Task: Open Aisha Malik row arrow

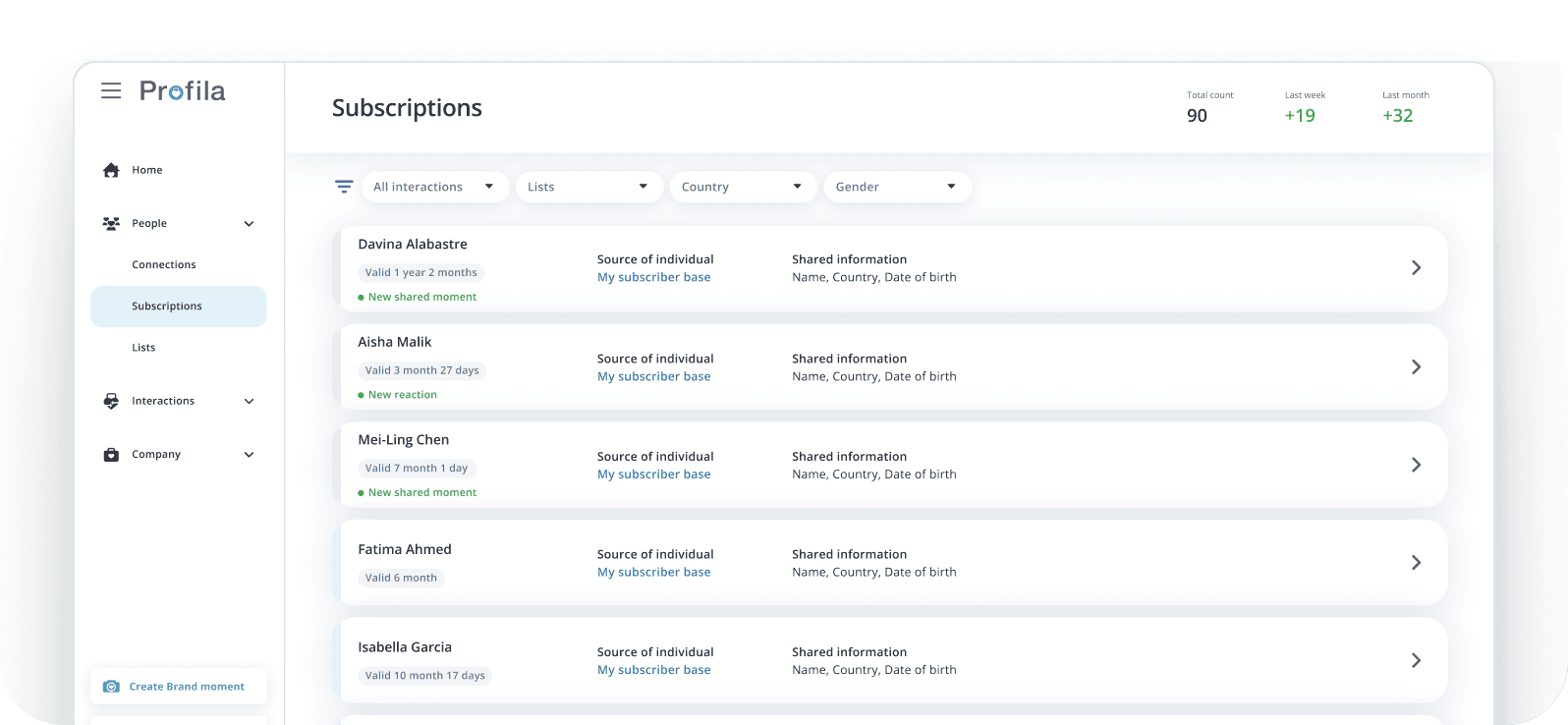Action: [1416, 366]
